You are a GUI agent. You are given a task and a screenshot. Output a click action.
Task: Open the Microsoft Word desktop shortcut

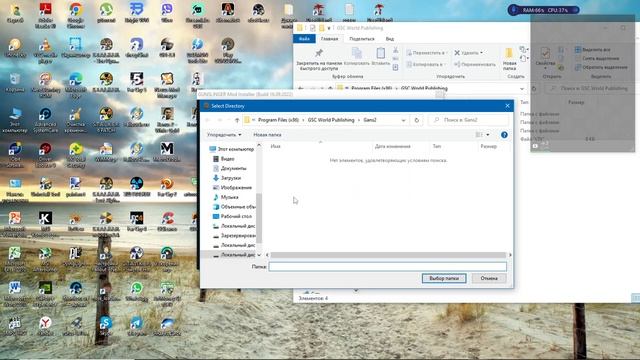click(15, 294)
